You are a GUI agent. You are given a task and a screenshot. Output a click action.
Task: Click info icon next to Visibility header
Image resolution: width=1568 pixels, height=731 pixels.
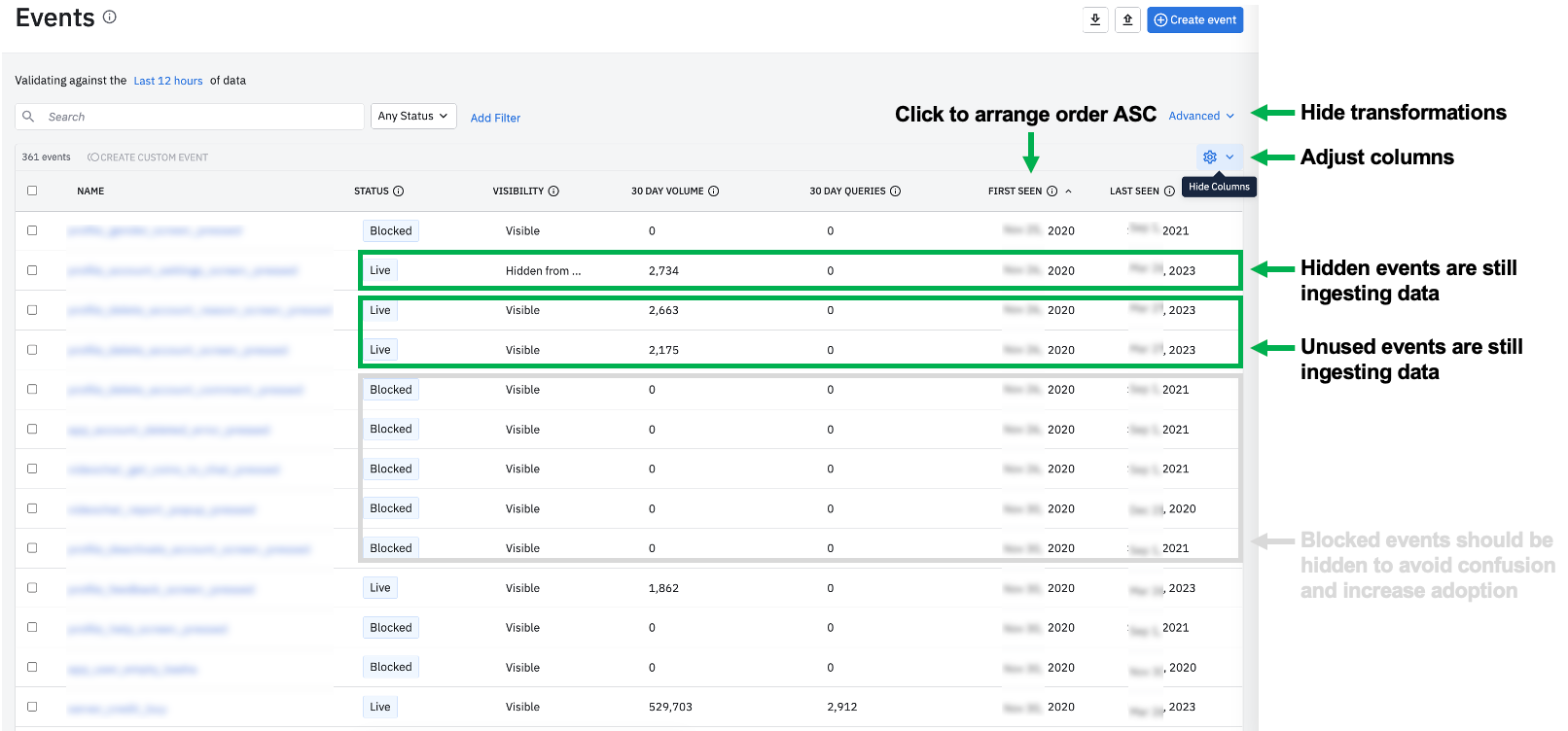pyautogui.click(x=553, y=191)
